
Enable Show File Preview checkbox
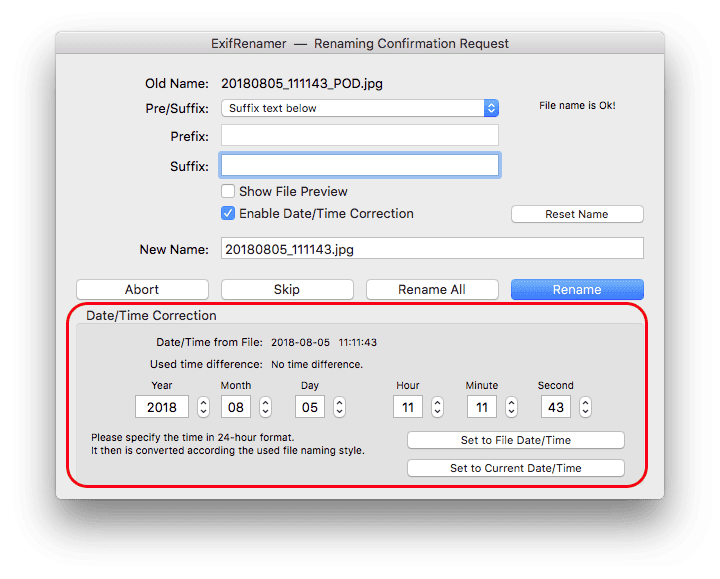click(228, 191)
